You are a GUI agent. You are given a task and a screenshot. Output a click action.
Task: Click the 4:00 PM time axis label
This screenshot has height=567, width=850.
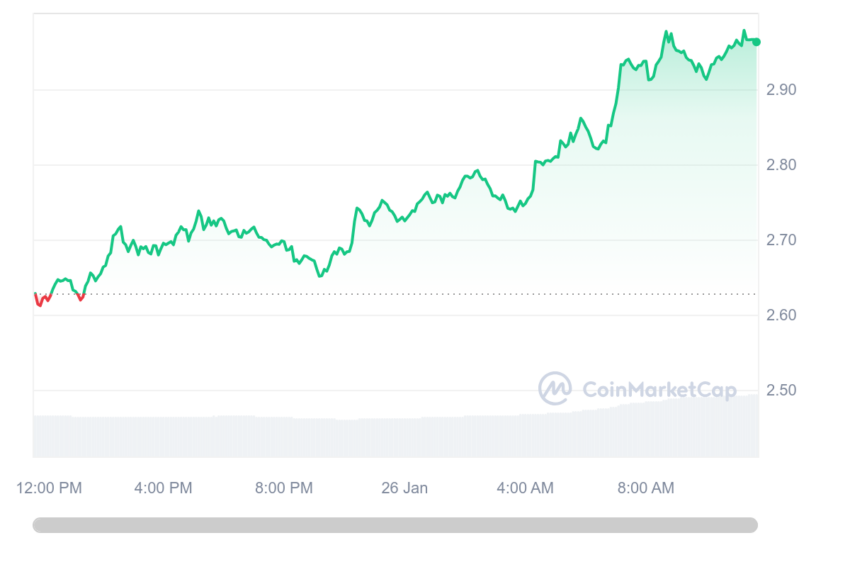point(163,488)
